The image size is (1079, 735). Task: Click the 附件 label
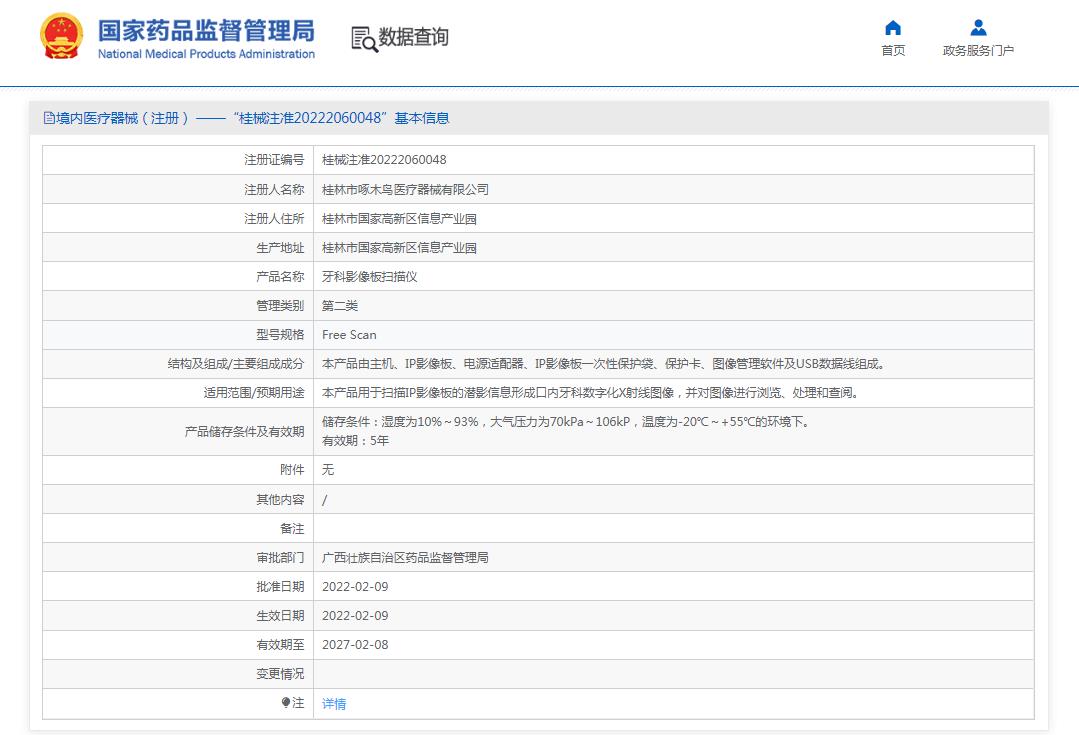(x=292, y=469)
